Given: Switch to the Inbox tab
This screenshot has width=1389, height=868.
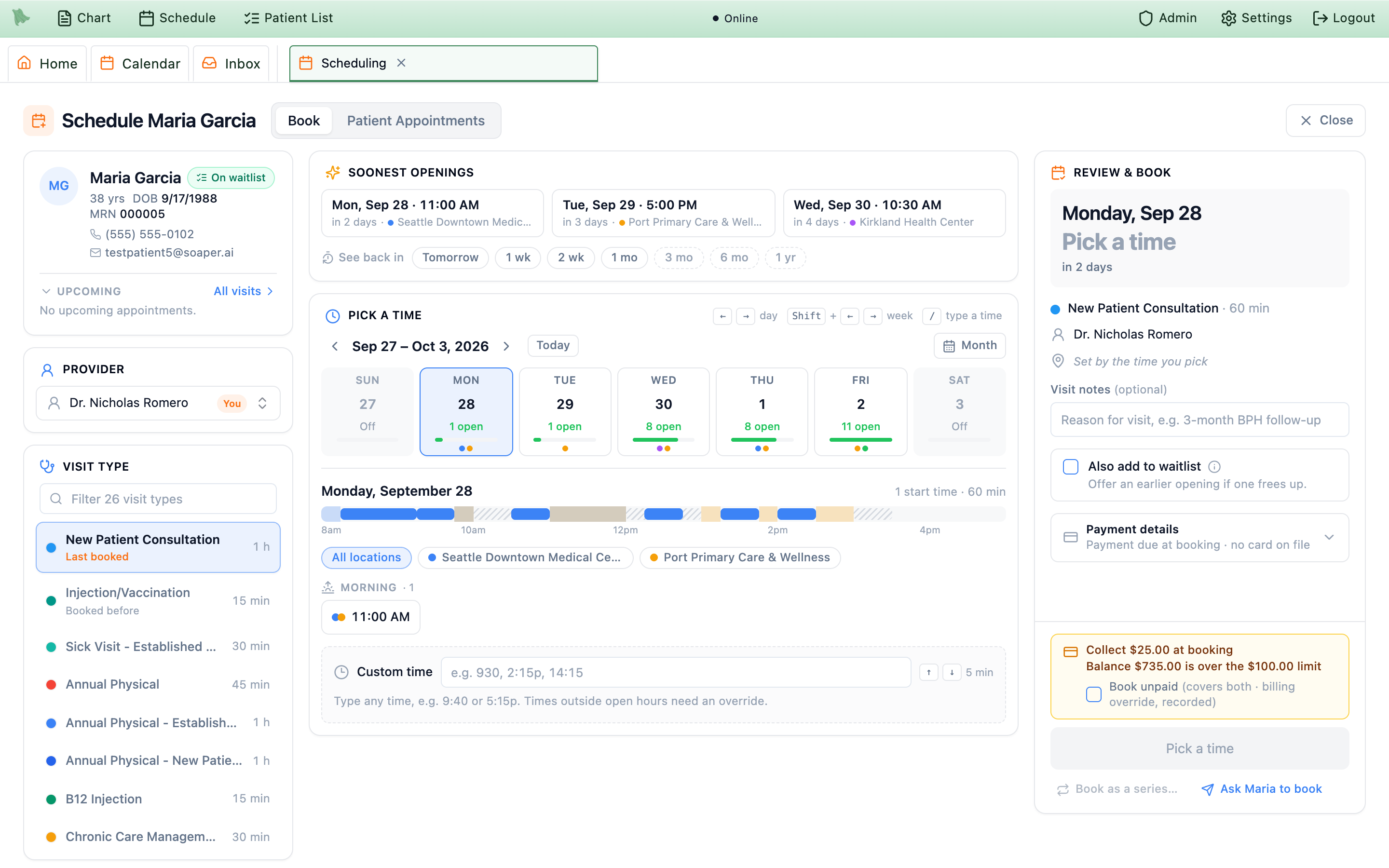Looking at the screenshot, I should 231,63.
